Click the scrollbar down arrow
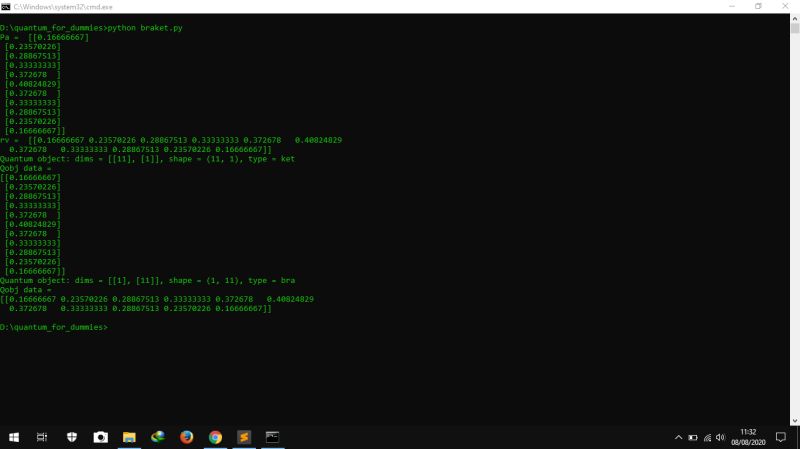Image resolution: width=800 pixels, height=449 pixels. tap(795, 421)
